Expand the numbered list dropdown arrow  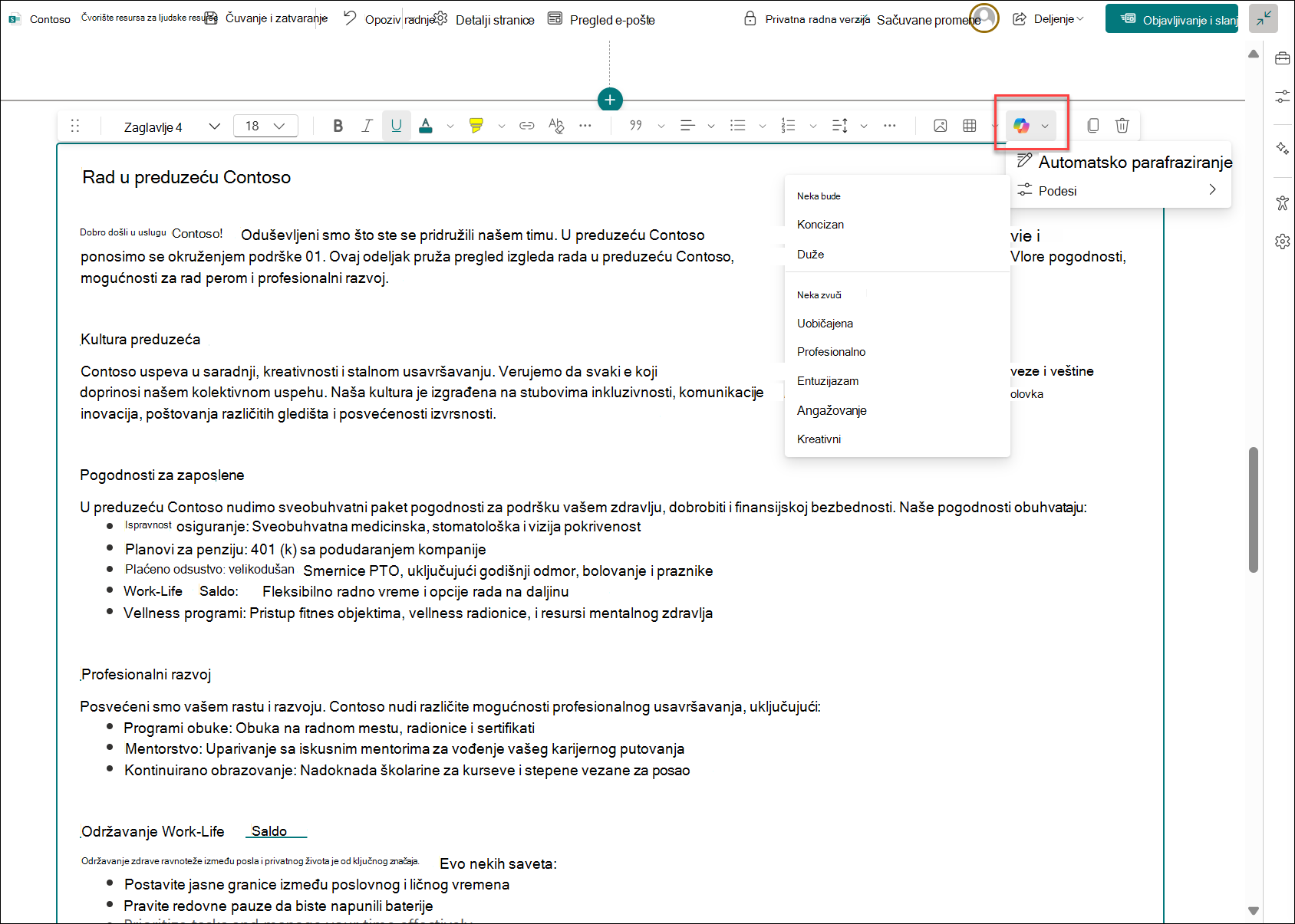click(x=813, y=126)
